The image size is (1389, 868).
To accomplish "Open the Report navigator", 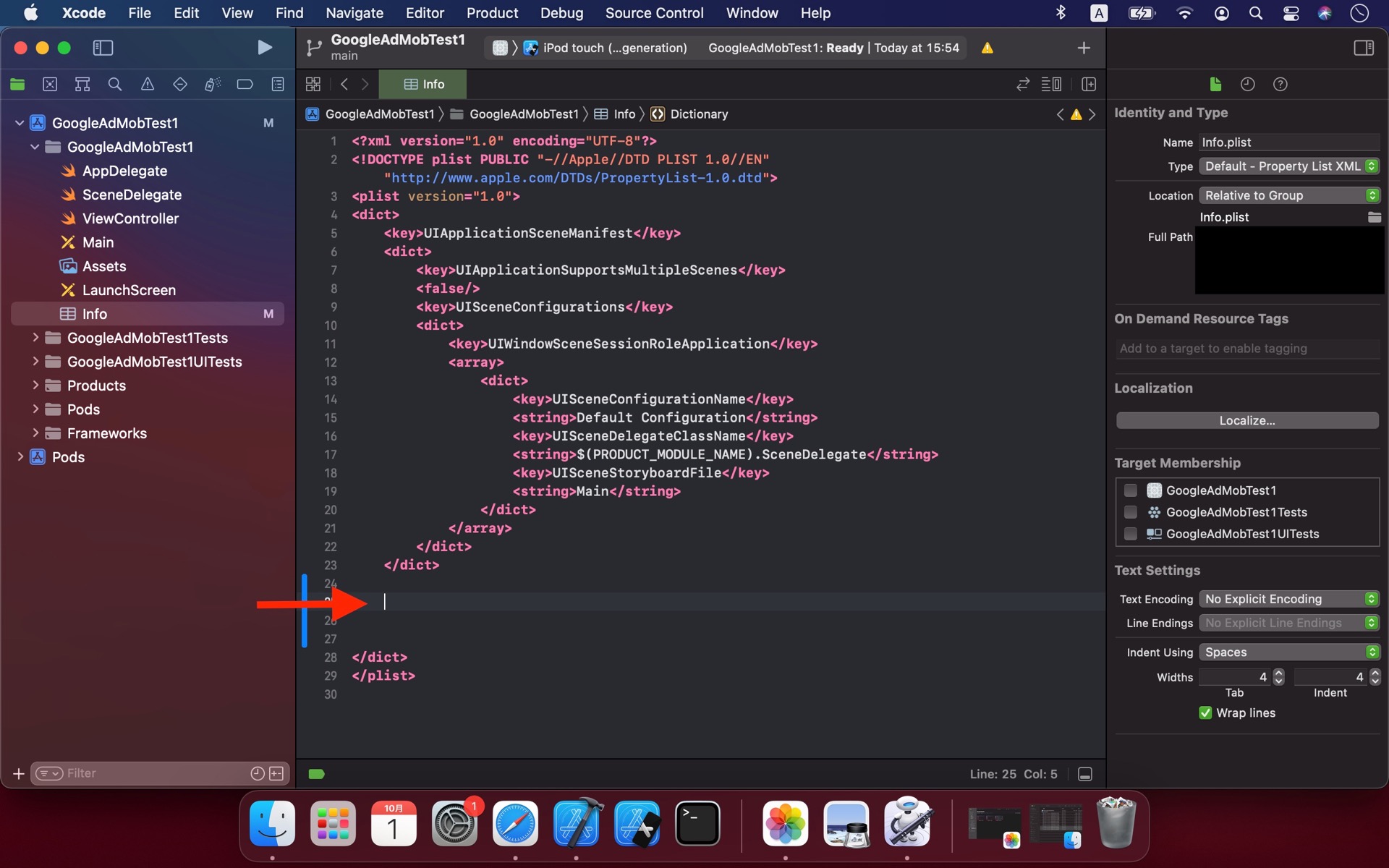I will pyautogui.click(x=278, y=85).
